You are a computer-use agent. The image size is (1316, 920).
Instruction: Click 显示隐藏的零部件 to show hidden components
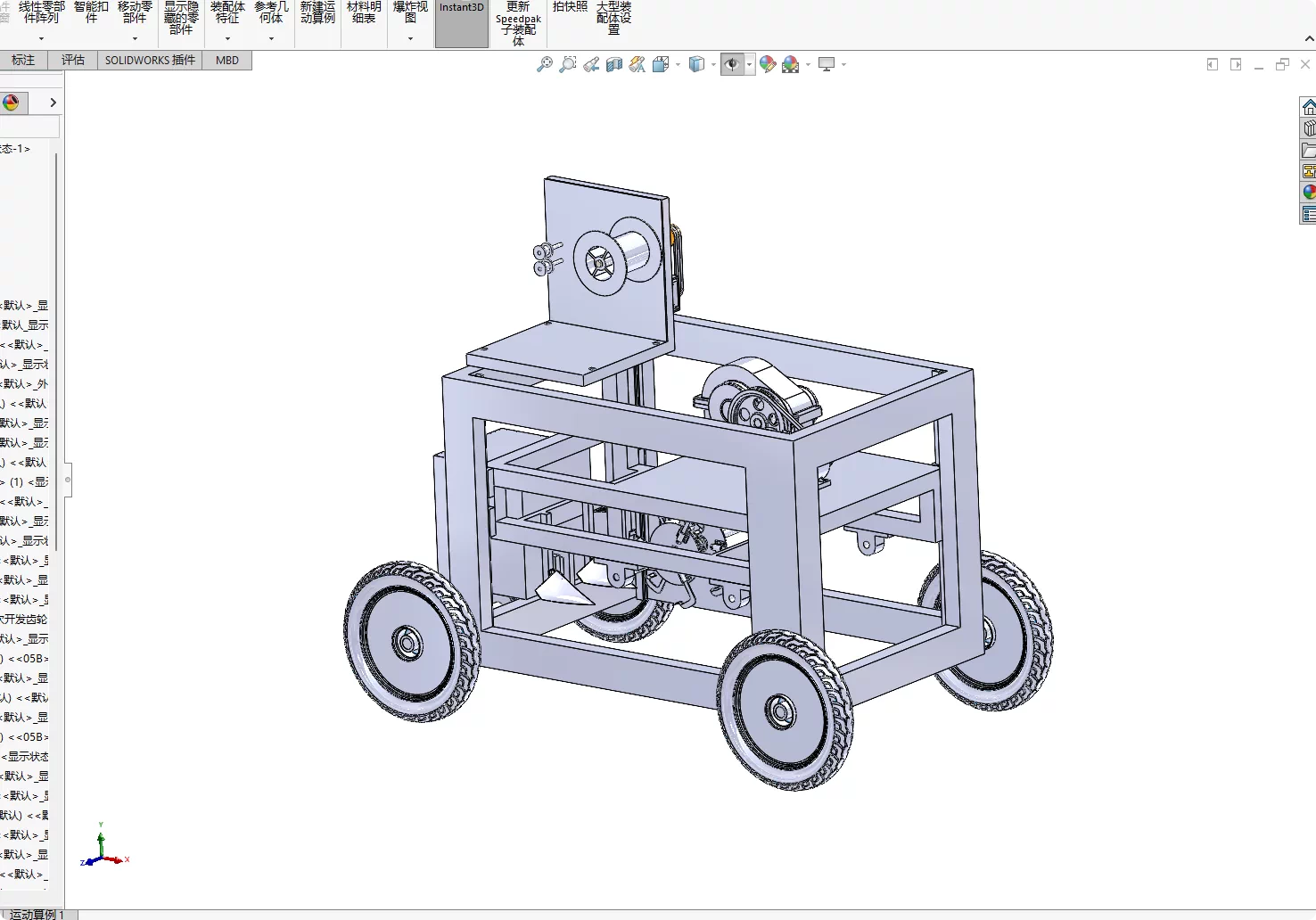(181, 18)
